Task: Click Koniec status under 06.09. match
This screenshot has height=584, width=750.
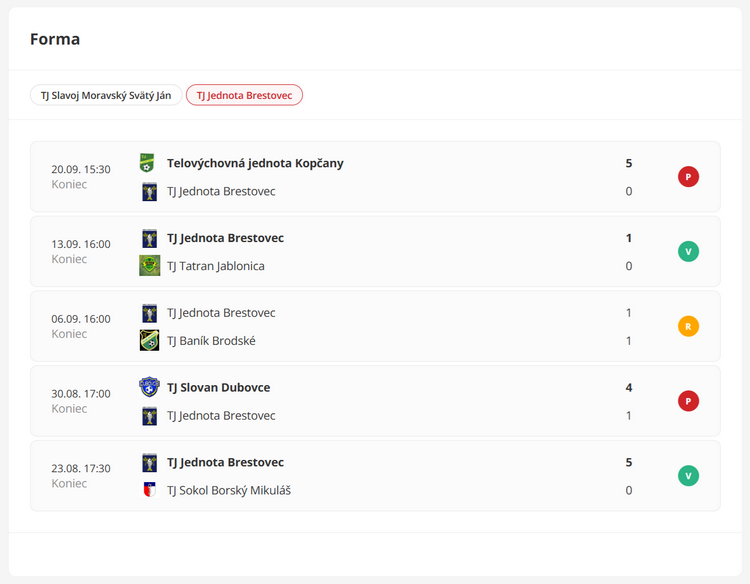Action: (x=69, y=334)
